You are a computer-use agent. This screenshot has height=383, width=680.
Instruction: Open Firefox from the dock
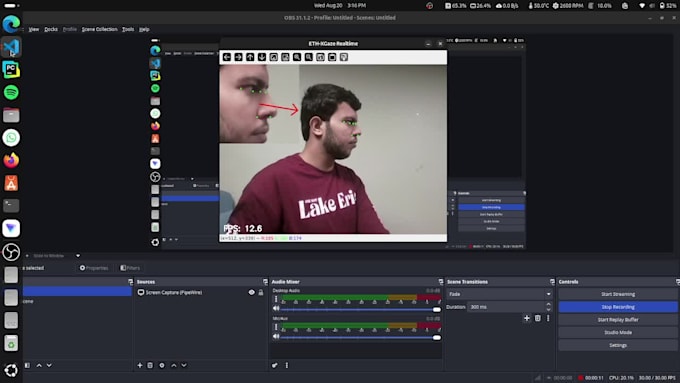(x=11, y=160)
